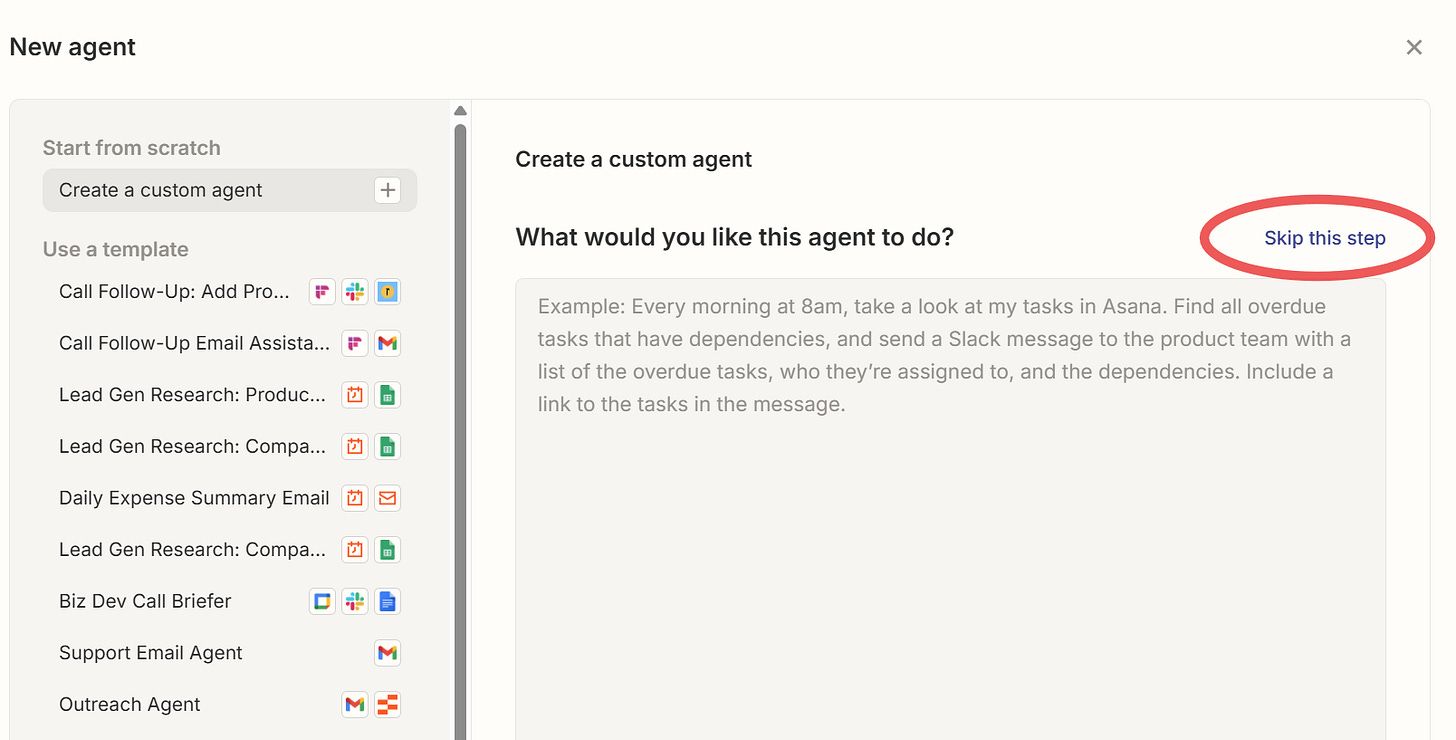This screenshot has height=740, width=1456.
Task: Click the template list scrollbar up arrow
Action: coord(460,111)
